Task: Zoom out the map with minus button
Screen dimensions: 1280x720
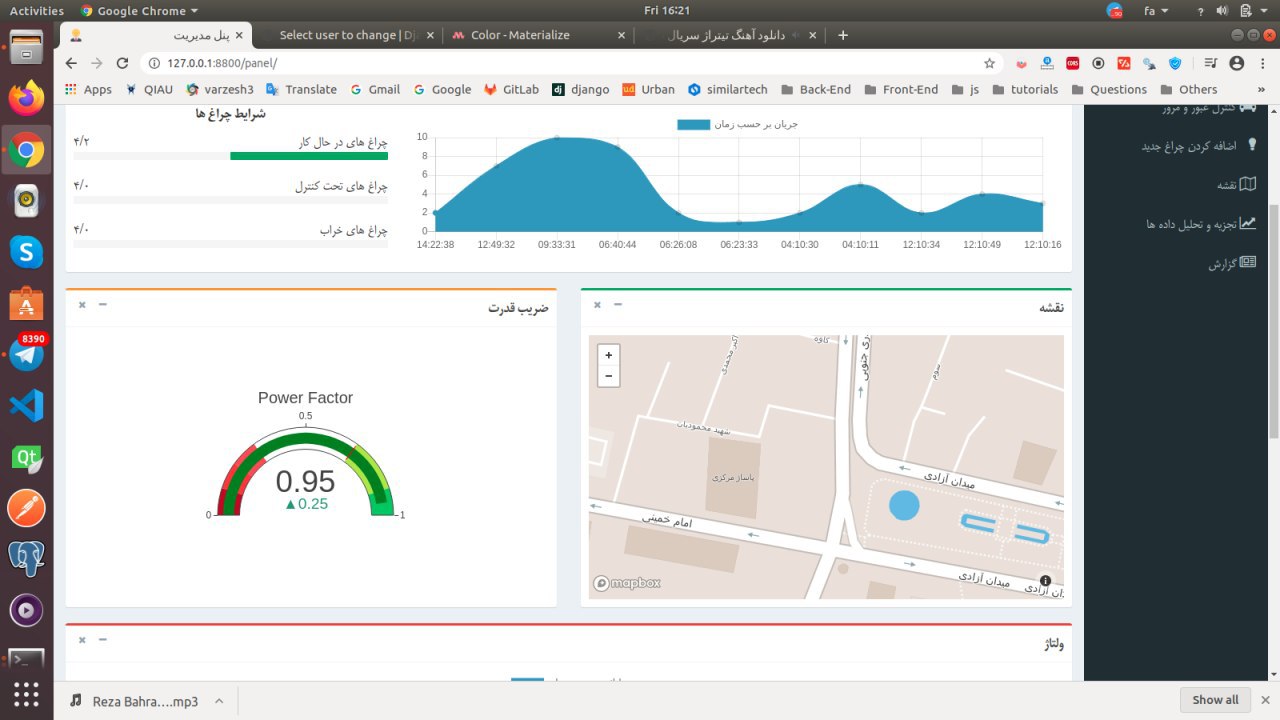Action: pyautogui.click(x=608, y=377)
